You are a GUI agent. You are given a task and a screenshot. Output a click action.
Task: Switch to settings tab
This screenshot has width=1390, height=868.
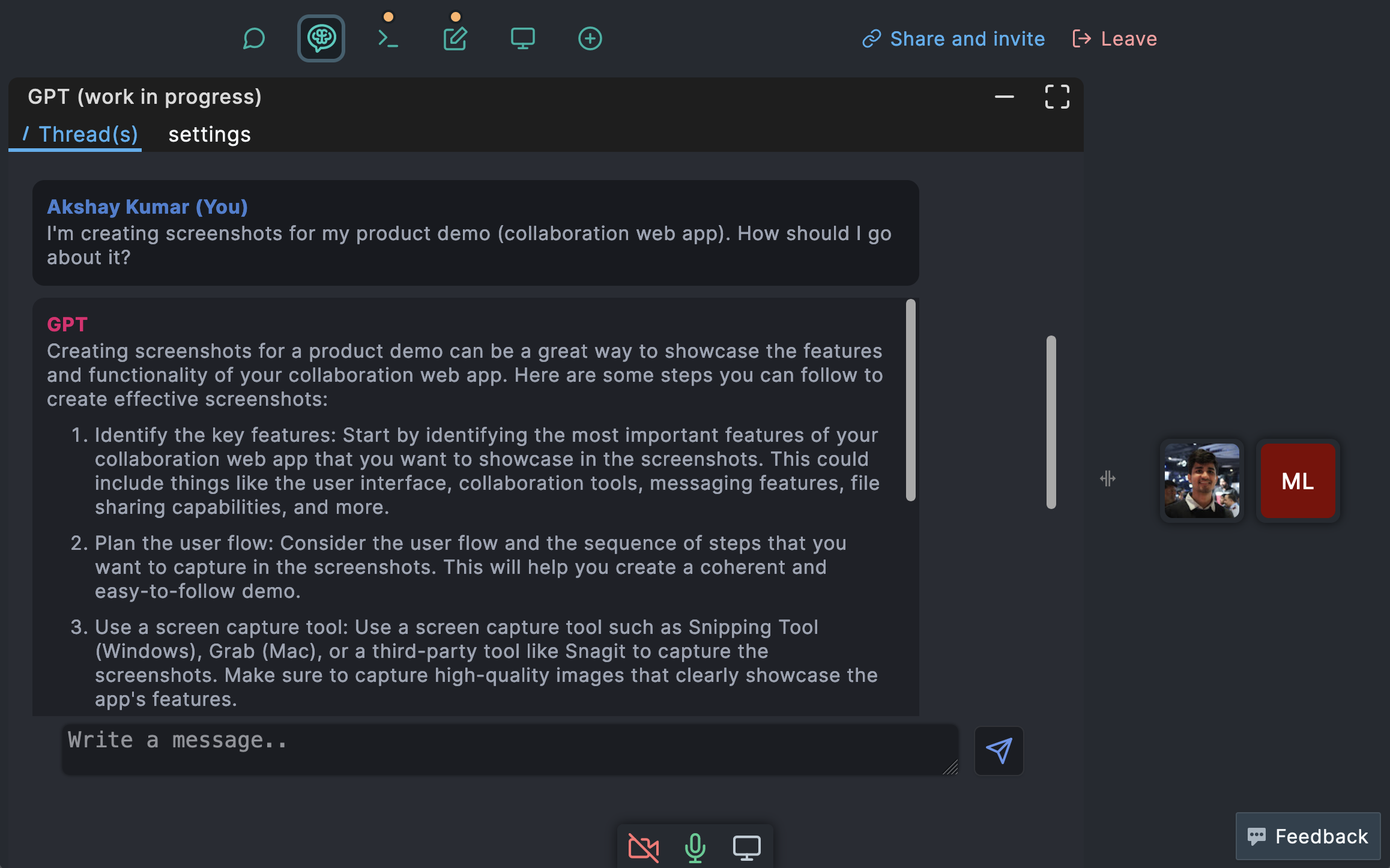tap(210, 134)
